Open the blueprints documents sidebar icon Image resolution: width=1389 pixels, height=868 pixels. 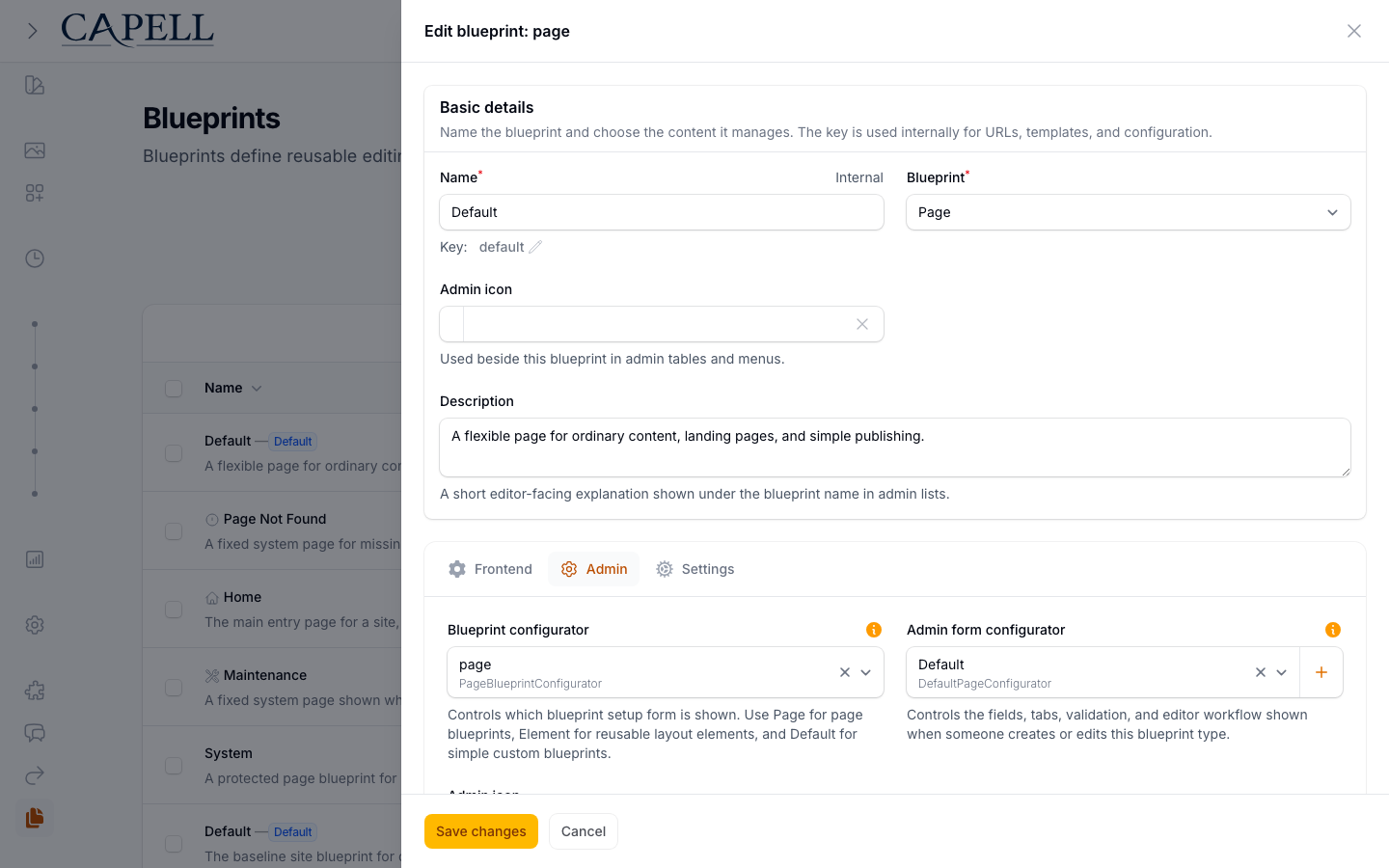(35, 818)
